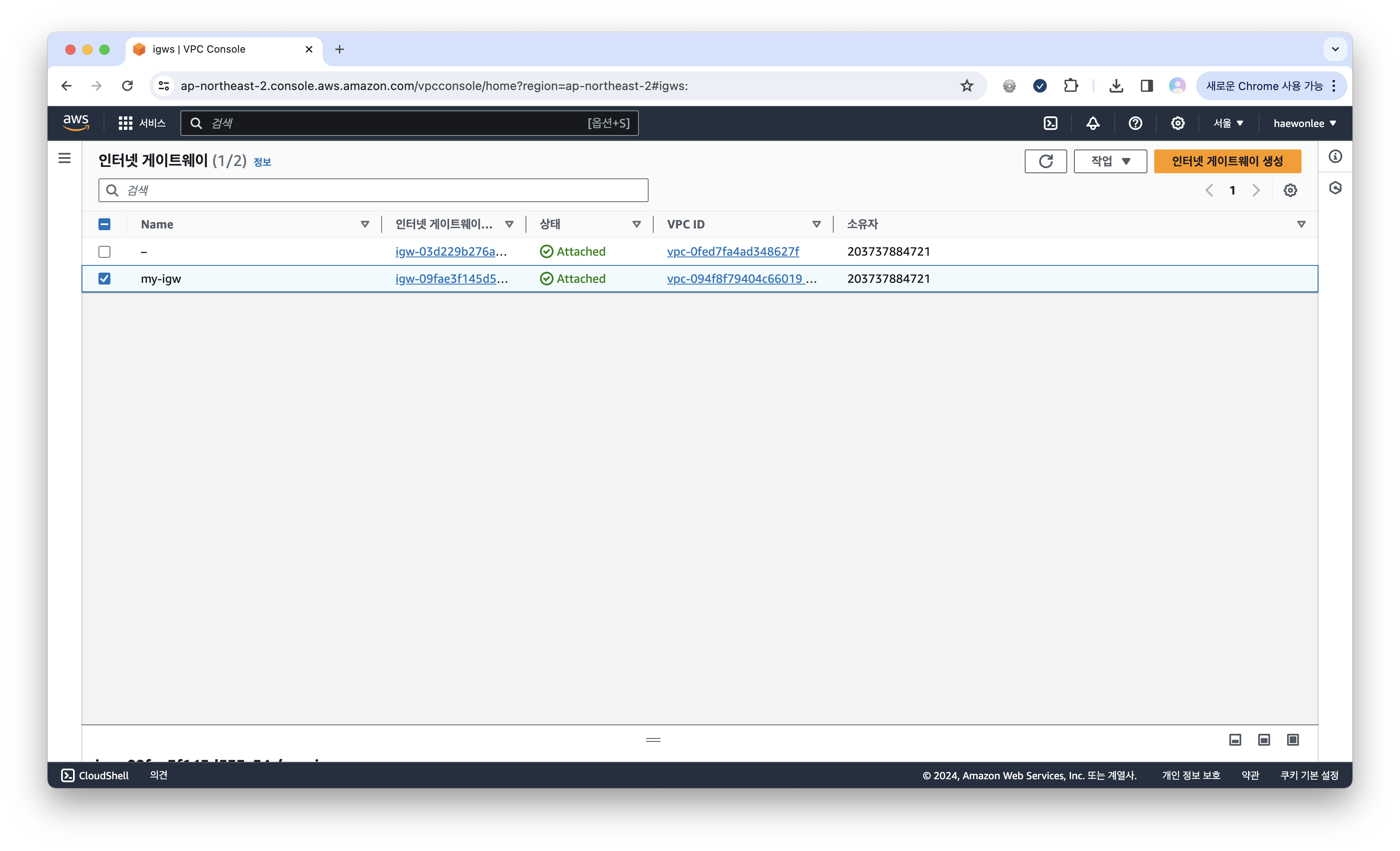Expand details panel to full view
The image size is (1400, 851).
[x=1293, y=740]
